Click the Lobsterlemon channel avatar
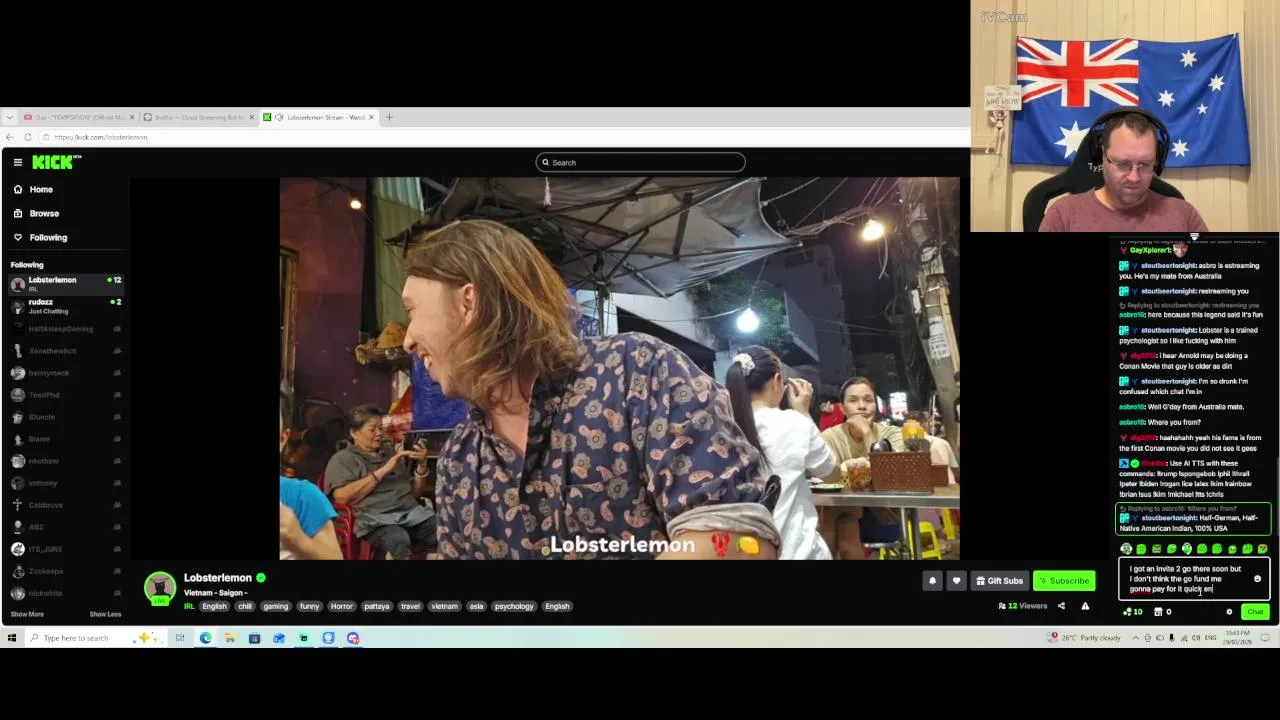1280x720 pixels. coord(160,588)
